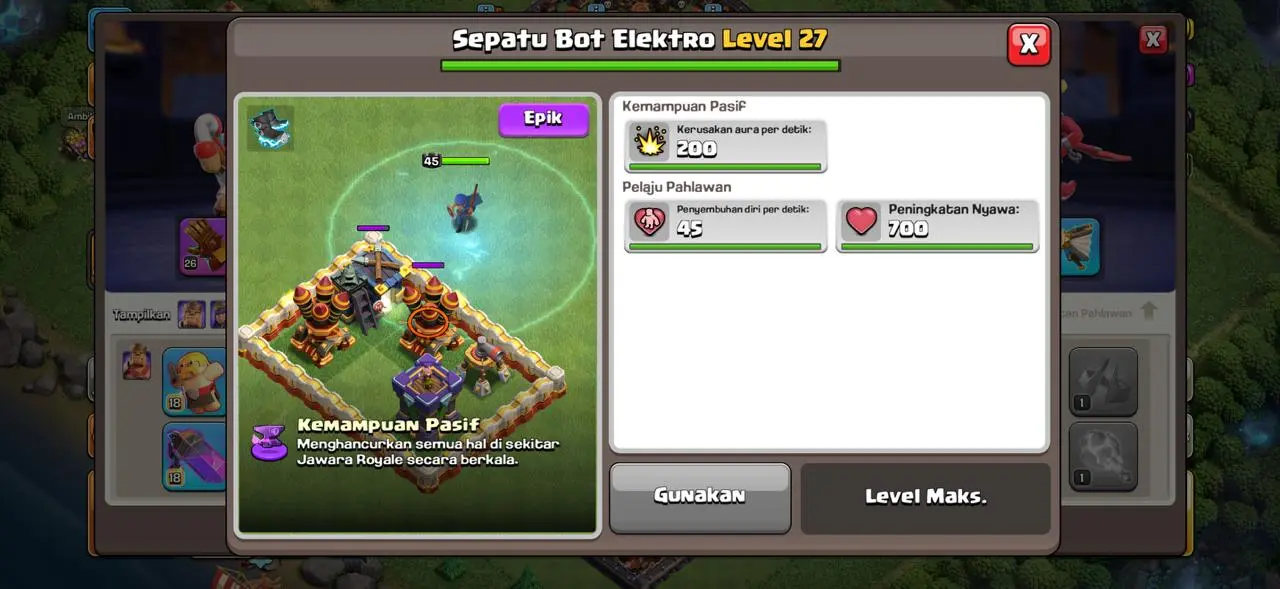Tap the Electro Boots equipment icon

tap(270, 128)
